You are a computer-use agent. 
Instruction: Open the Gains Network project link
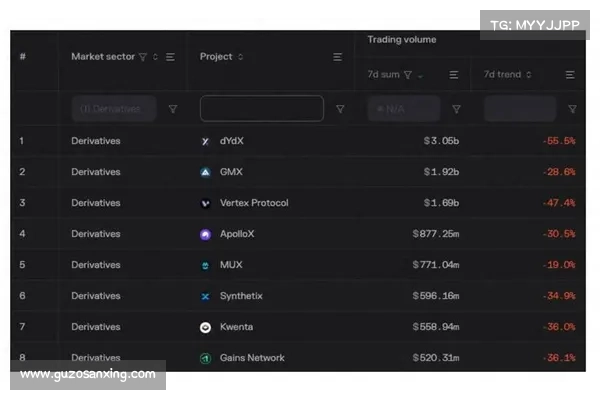click(x=252, y=358)
